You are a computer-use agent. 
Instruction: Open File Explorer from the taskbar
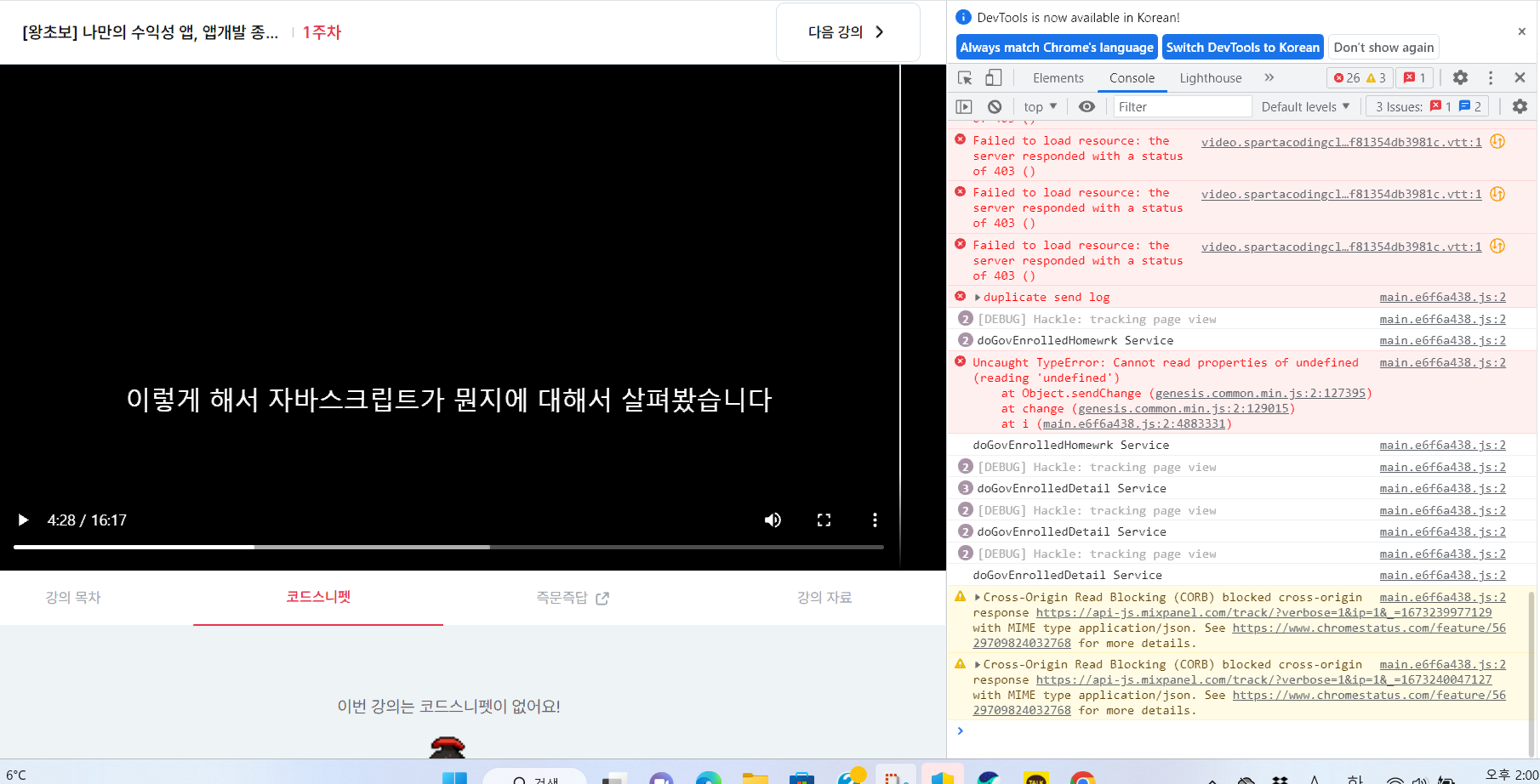coord(755,777)
